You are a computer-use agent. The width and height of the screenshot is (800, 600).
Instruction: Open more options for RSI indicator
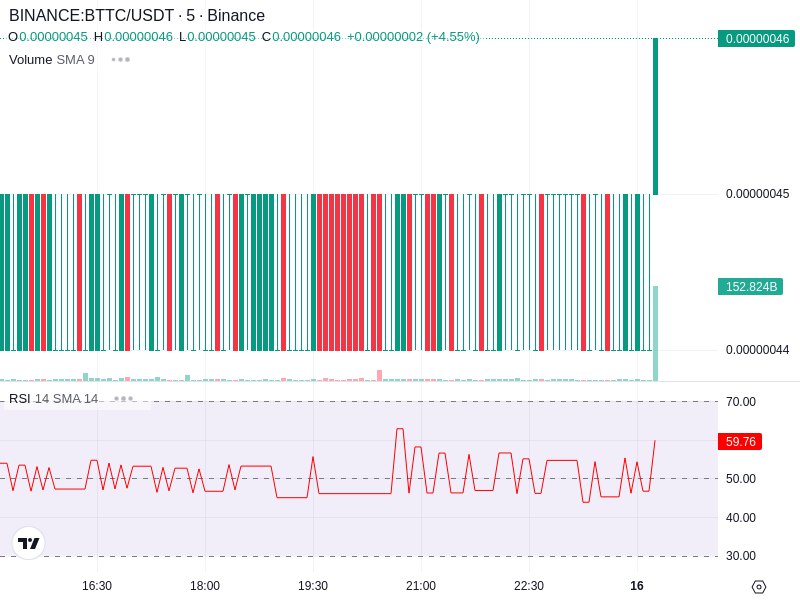(x=124, y=398)
